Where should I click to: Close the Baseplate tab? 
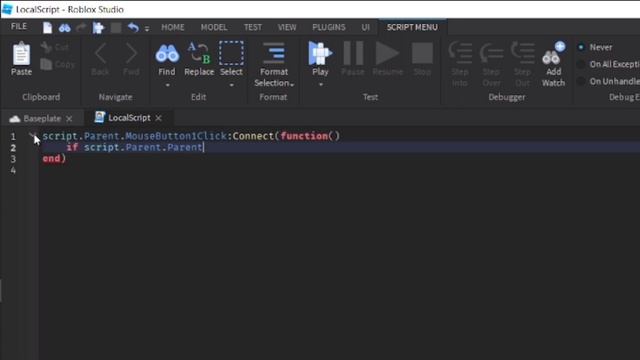69,119
